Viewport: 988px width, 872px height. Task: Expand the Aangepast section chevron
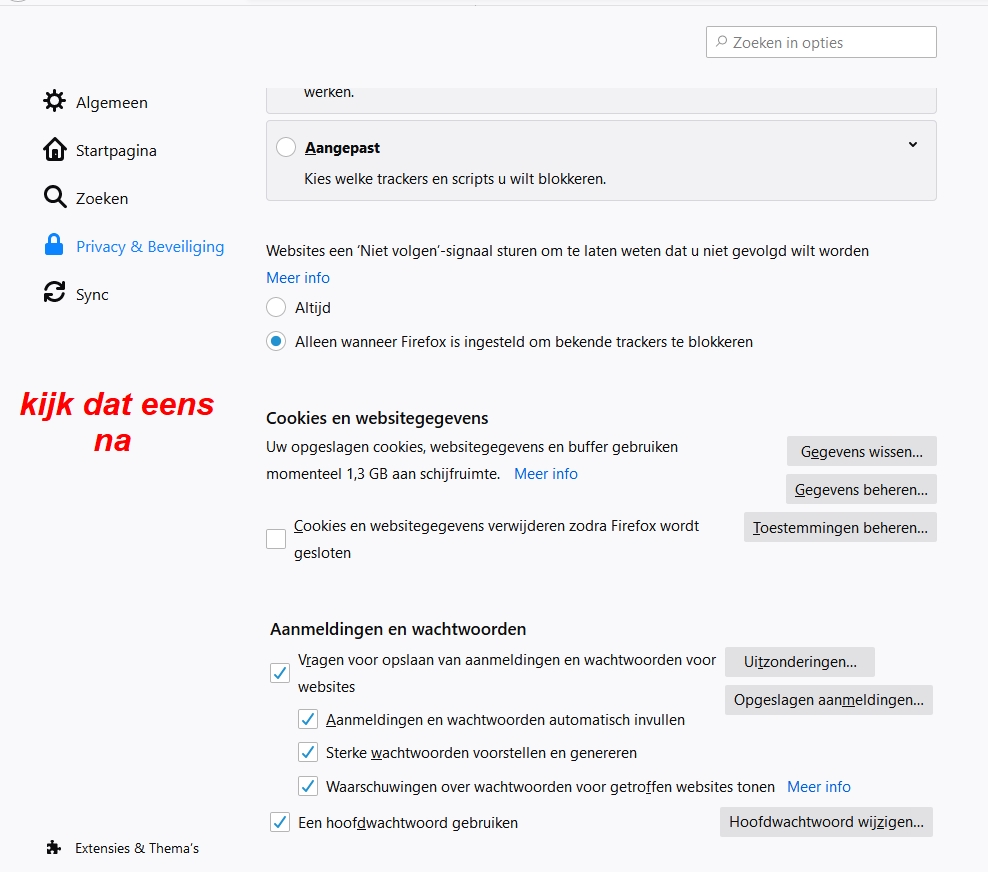912,145
